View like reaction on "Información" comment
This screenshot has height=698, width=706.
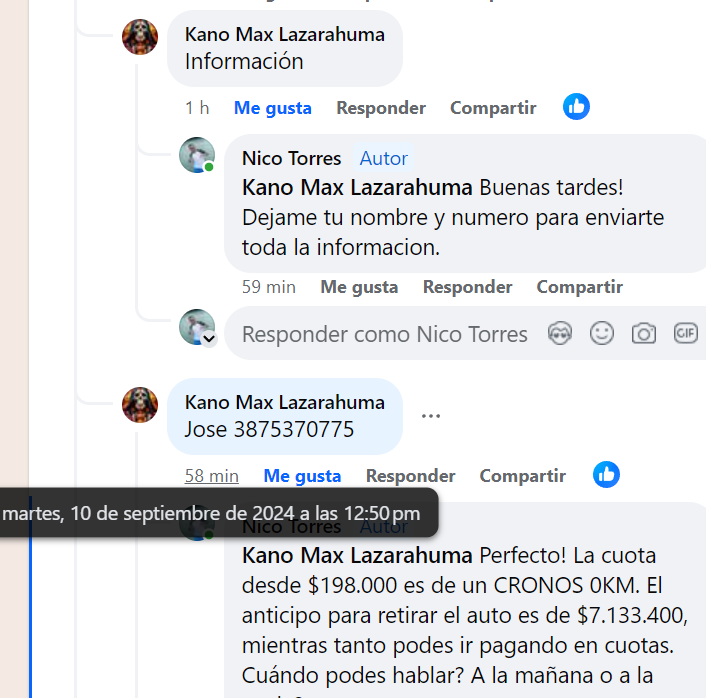576,107
